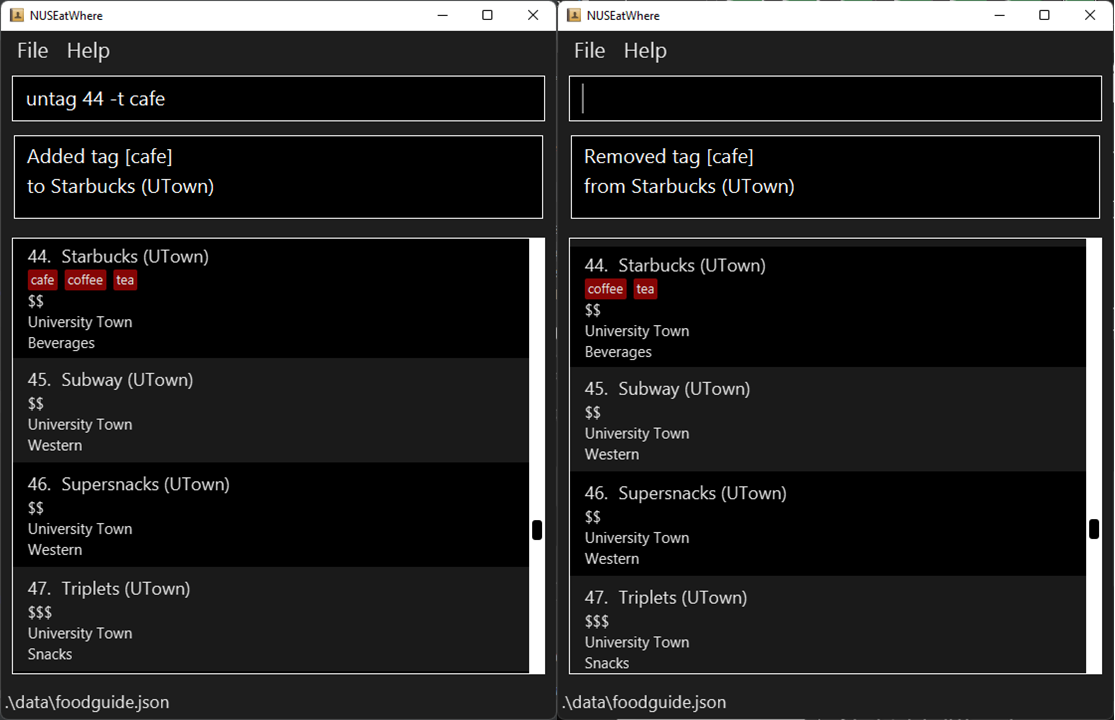
Task: Open Help menu in the left window
Action: [88, 50]
